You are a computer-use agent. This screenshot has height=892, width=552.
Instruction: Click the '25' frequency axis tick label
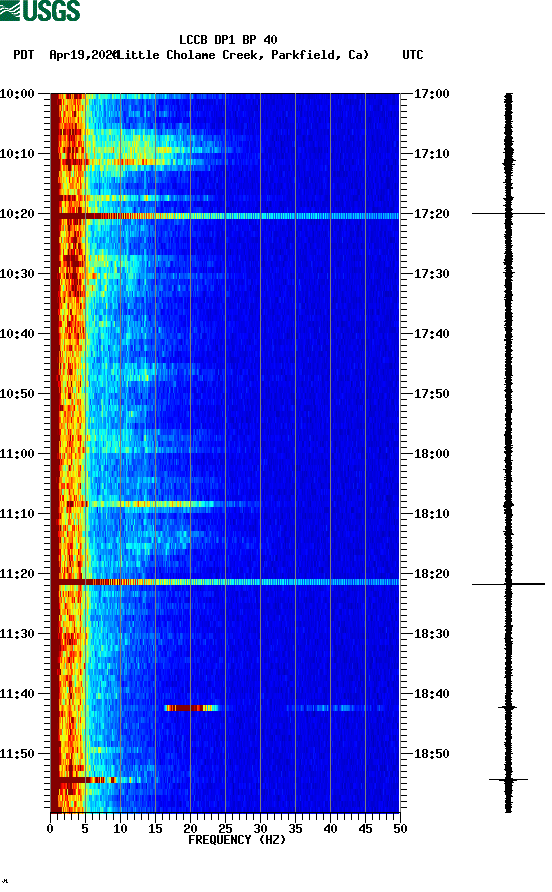pyautogui.click(x=225, y=829)
